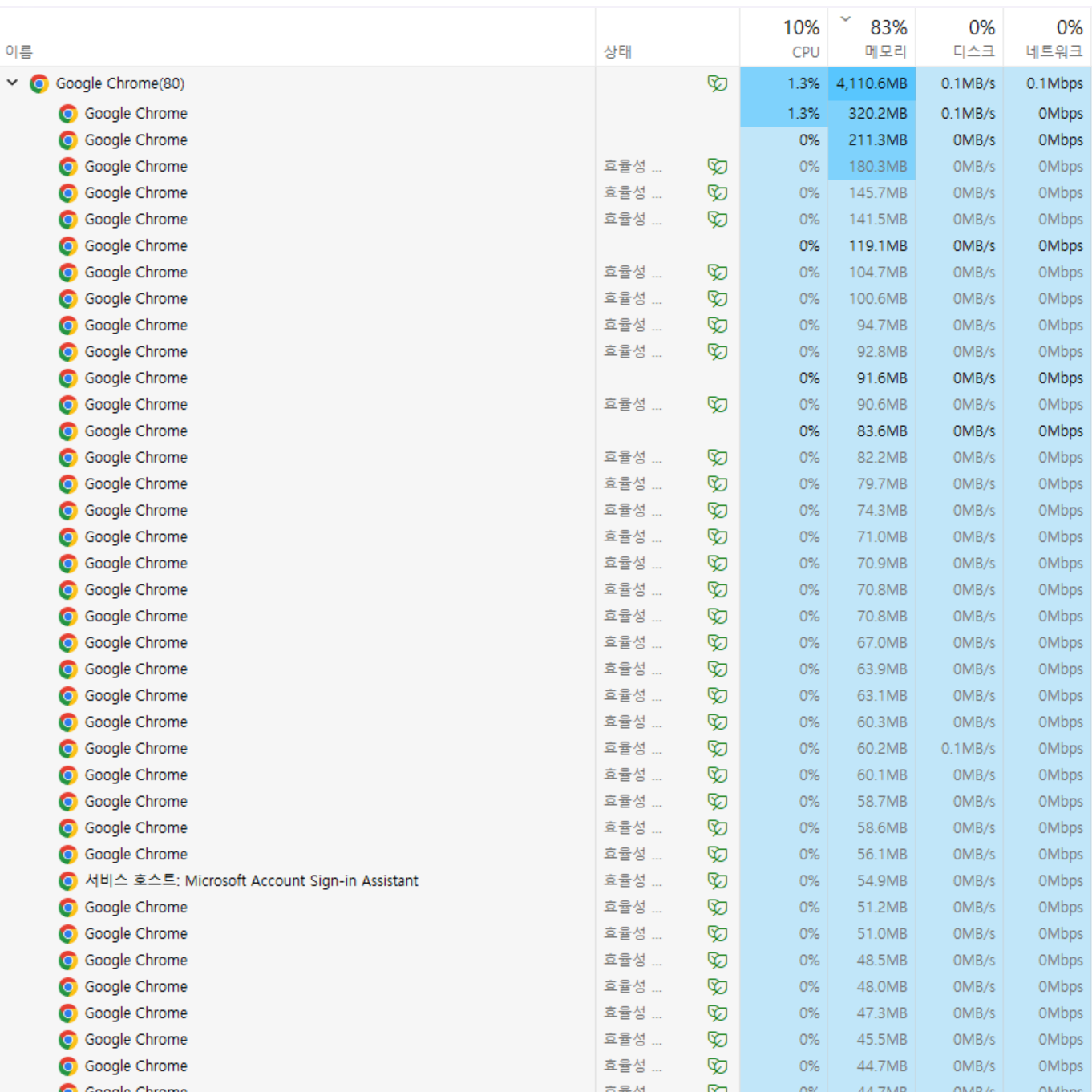1092x1092 pixels.
Task: Click the efficiency leaf icon on the 71.0MB row
Action: (x=718, y=537)
